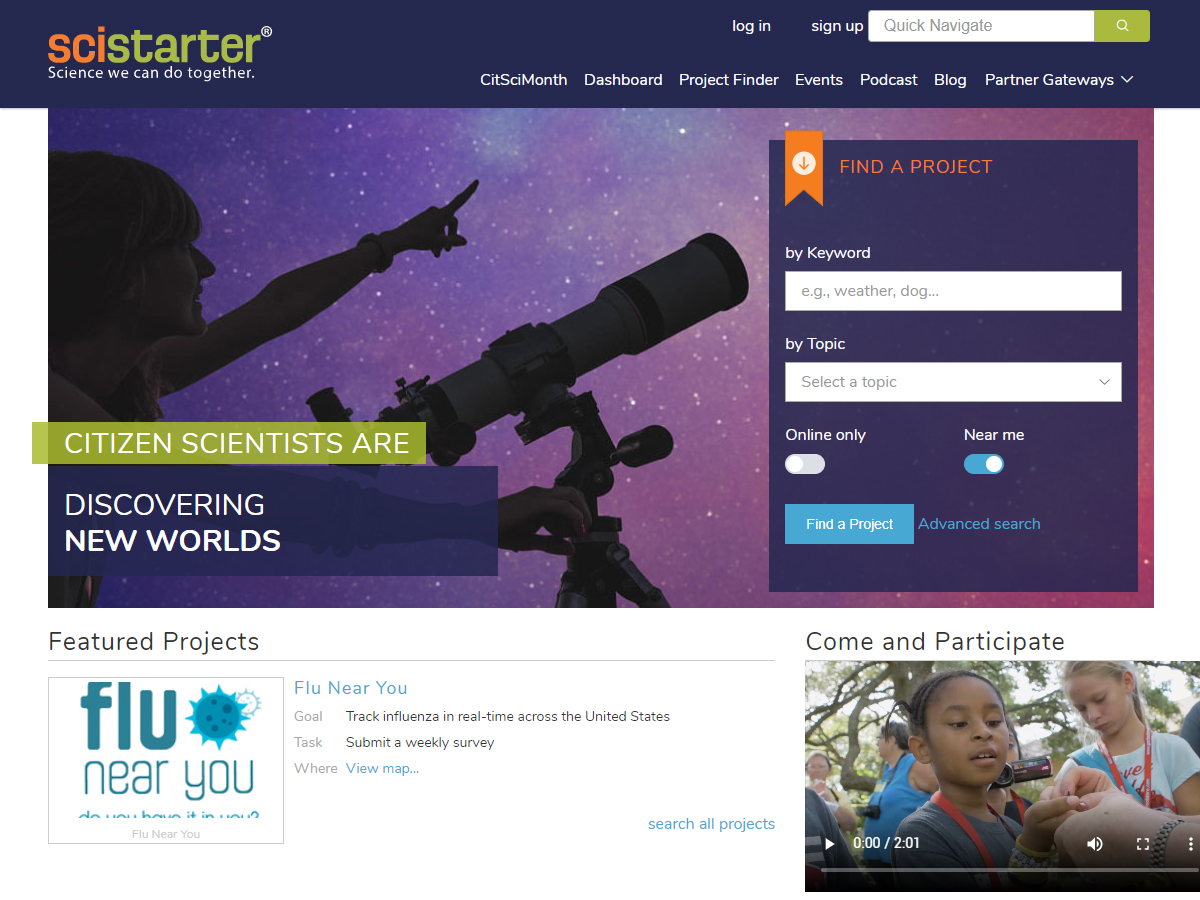Focus the by Keyword input field

[953, 291]
